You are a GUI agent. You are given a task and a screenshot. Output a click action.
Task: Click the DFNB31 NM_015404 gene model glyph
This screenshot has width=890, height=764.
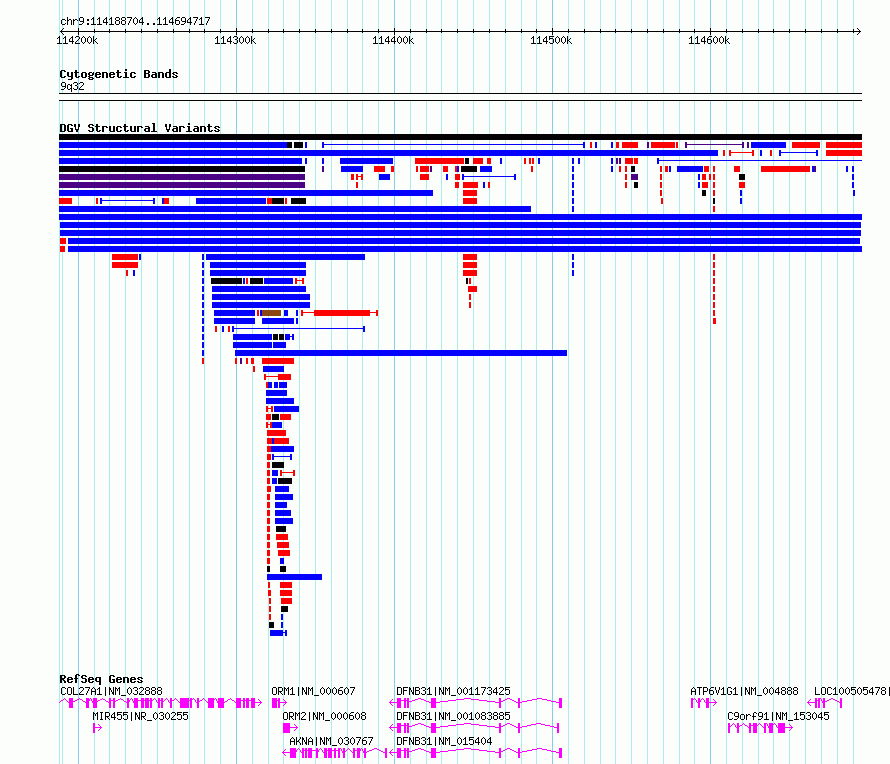[x=476, y=753]
